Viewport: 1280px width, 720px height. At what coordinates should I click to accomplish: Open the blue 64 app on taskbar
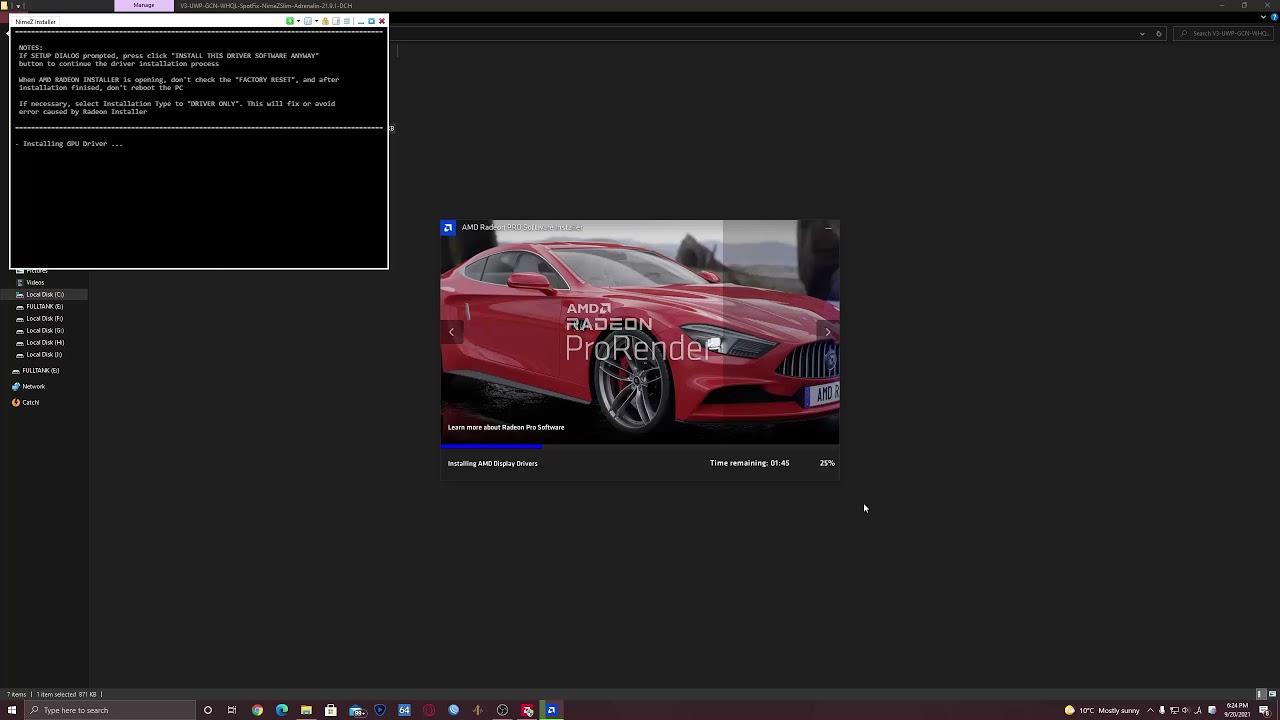[404, 710]
